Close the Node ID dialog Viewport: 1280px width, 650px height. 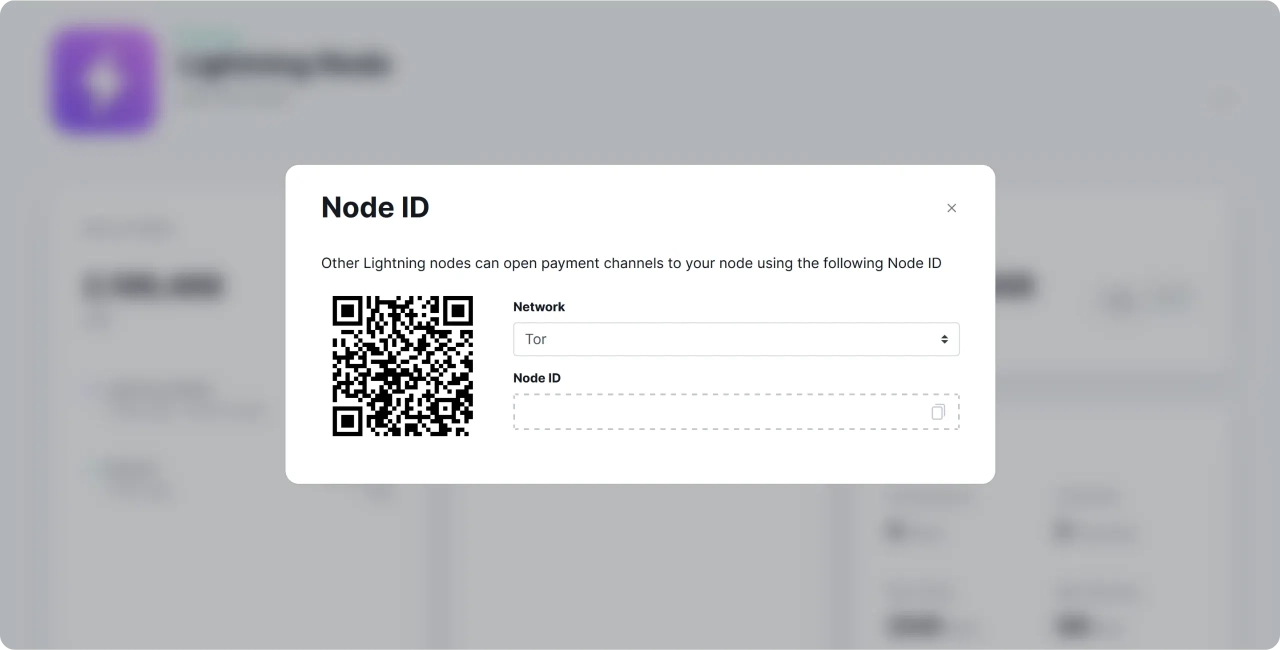point(951,208)
